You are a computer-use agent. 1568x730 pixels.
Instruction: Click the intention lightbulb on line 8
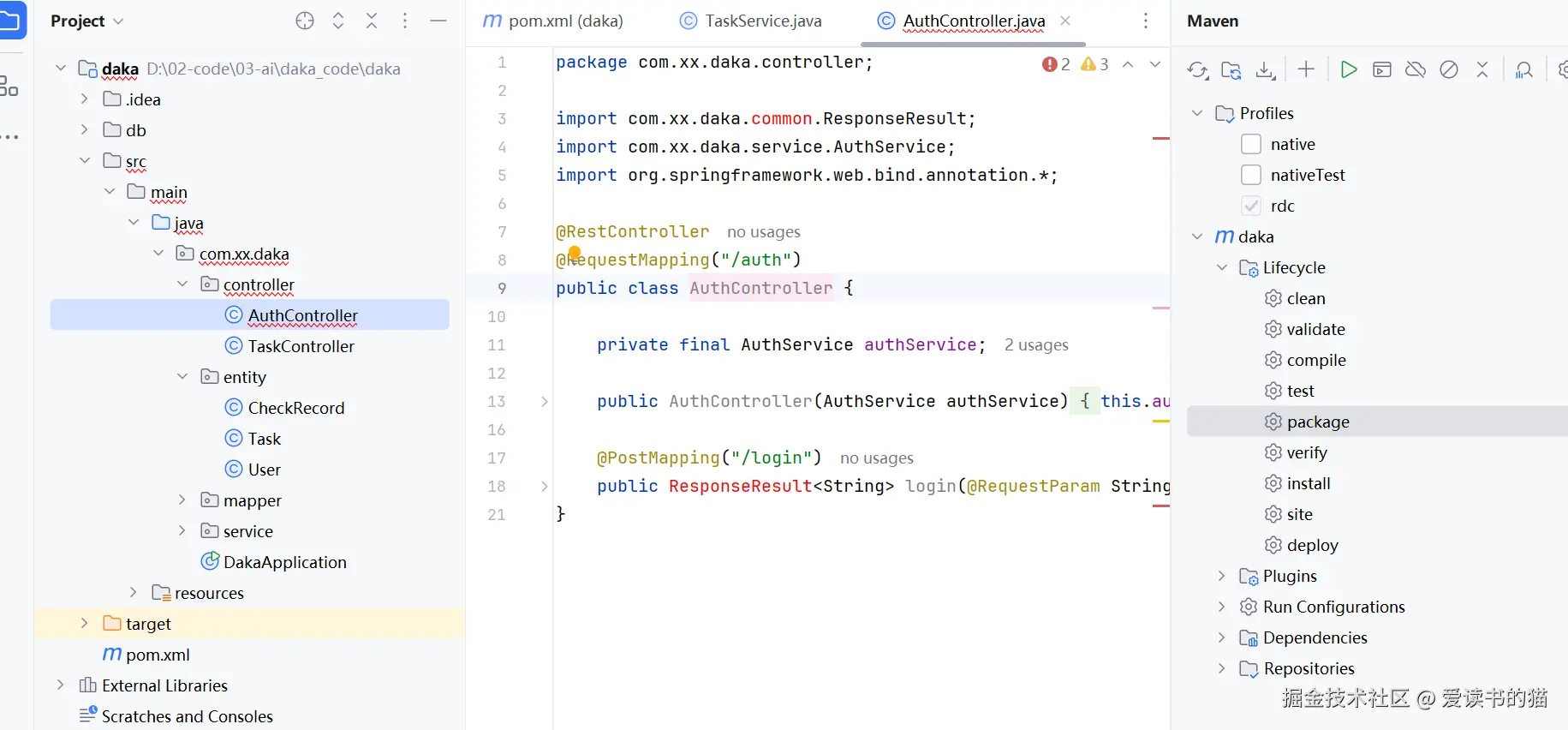[575, 254]
